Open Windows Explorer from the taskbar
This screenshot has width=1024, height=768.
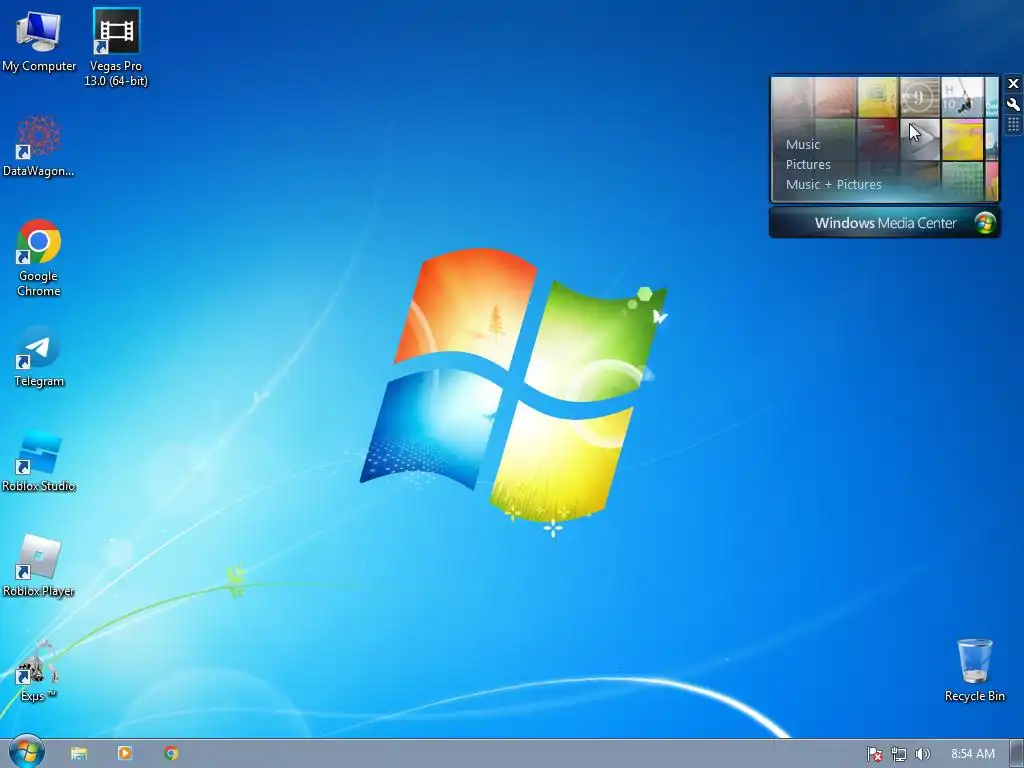(79, 753)
